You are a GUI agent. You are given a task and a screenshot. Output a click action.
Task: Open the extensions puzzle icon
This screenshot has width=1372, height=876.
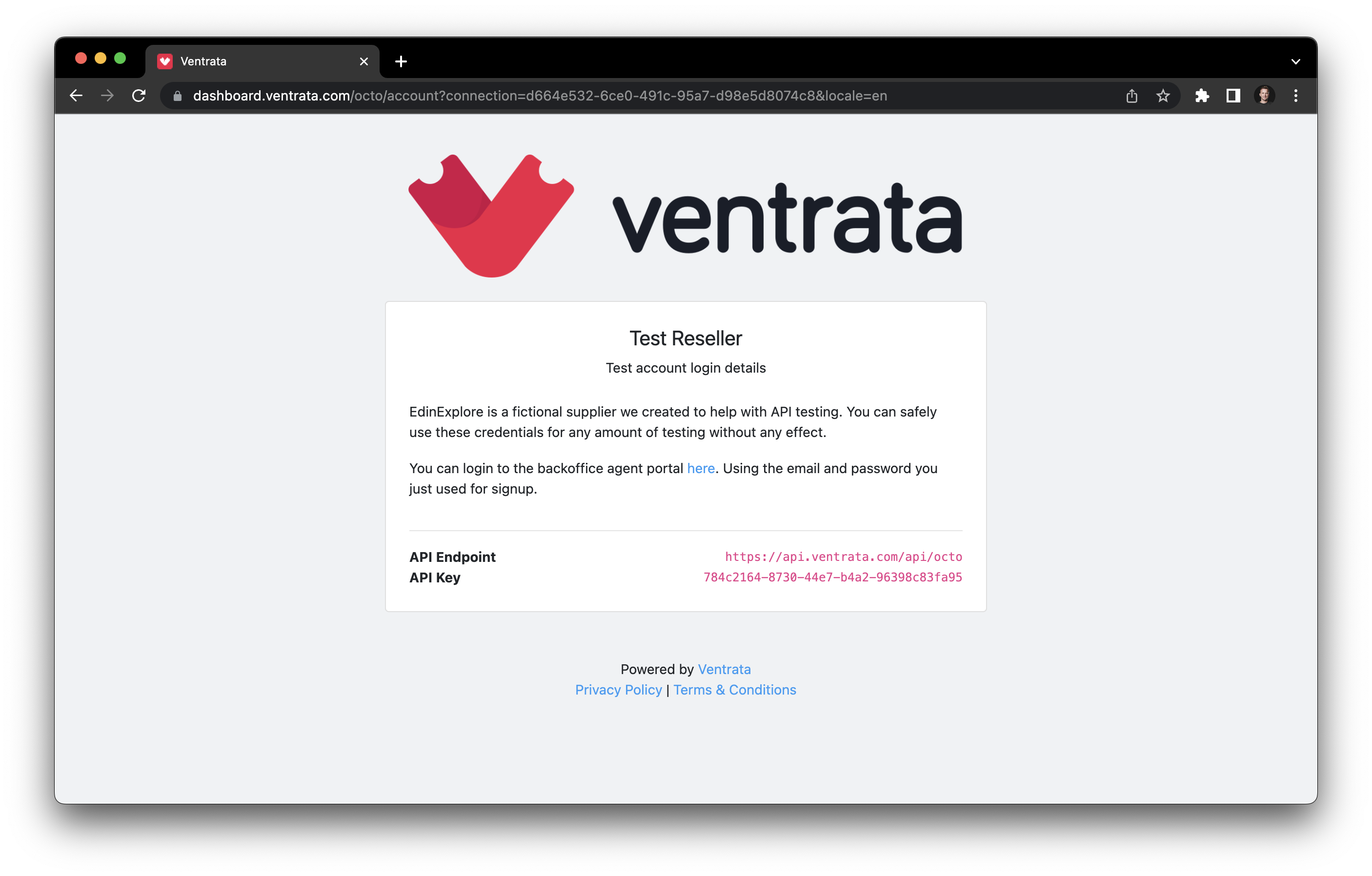coord(1202,96)
